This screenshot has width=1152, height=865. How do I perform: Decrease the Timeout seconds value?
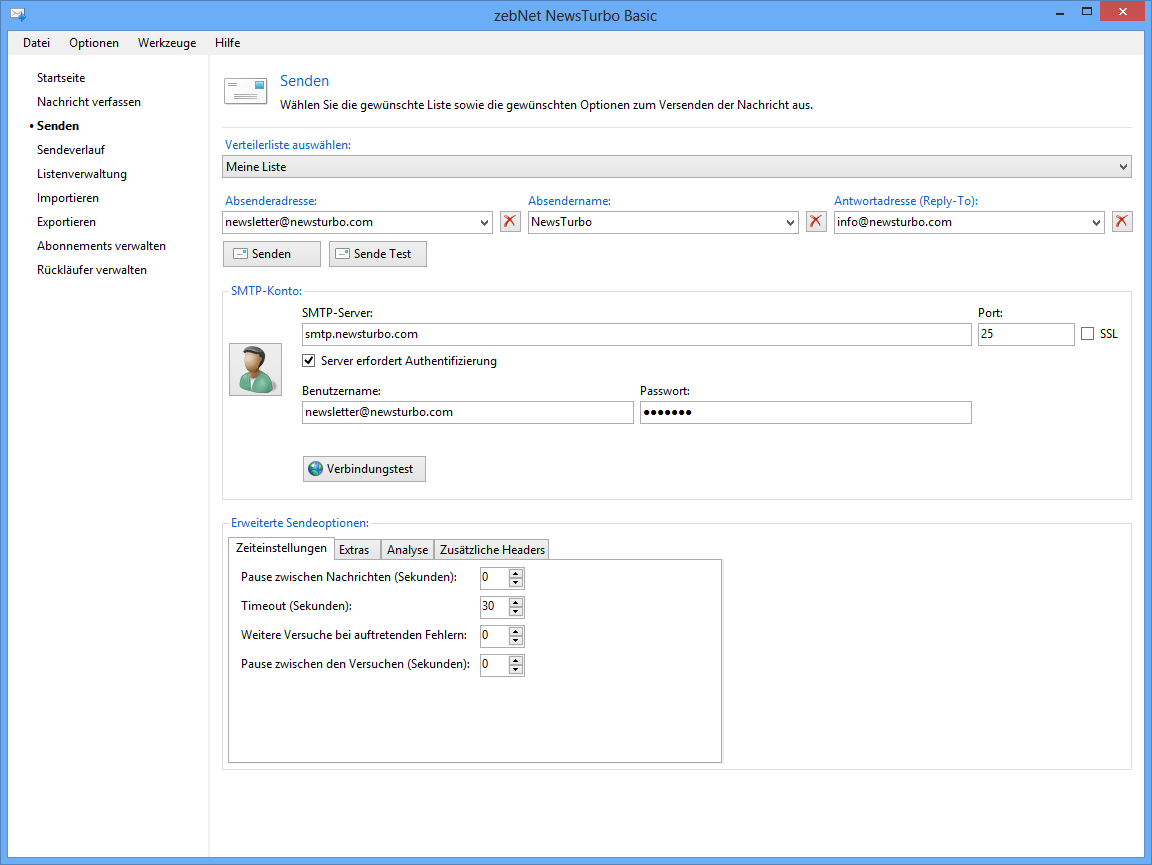516,612
